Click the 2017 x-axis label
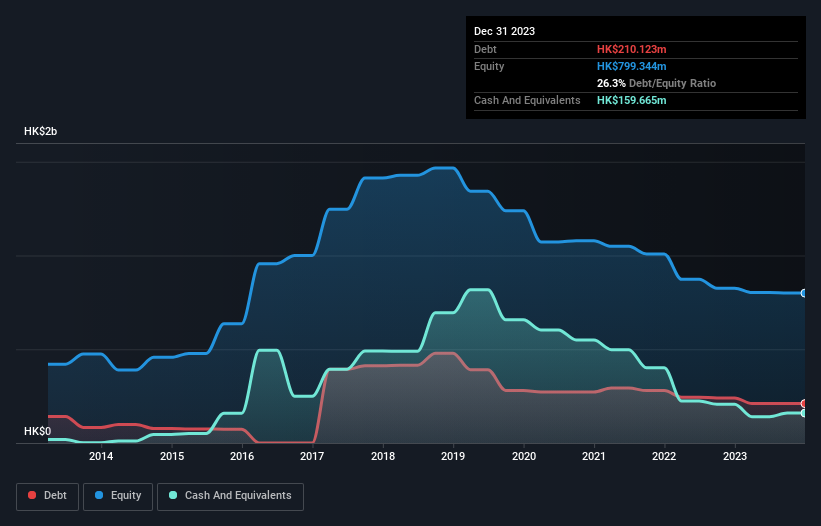Viewport: 821px width, 526px height. coord(312,456)
